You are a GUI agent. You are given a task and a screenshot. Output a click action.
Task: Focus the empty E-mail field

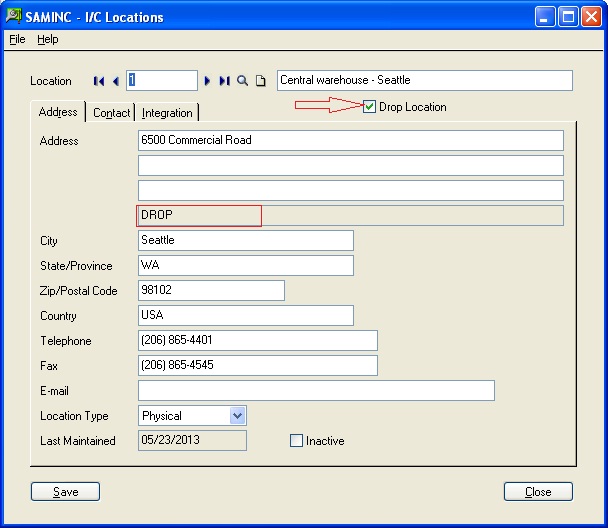coord(316,390)
